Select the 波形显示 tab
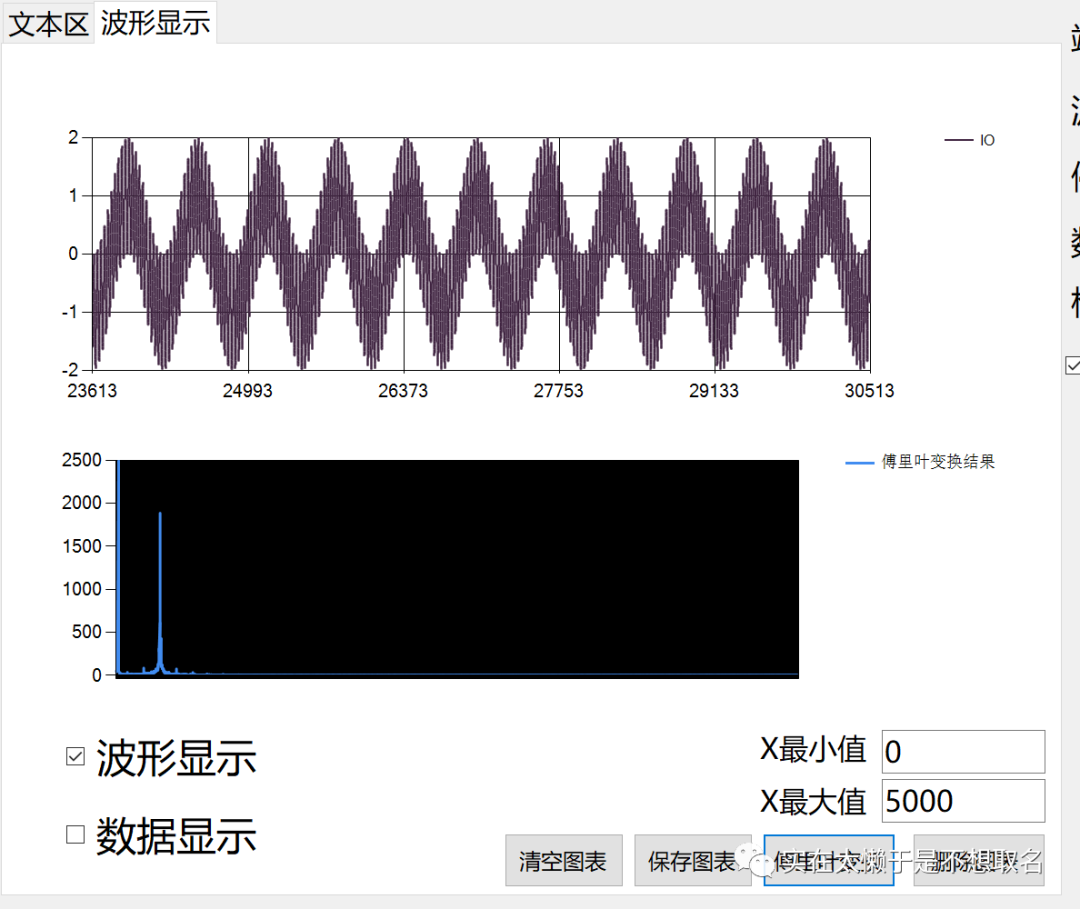Image resolution: width=1080 pixels, height=909 pixels. (x=156, y=23)
